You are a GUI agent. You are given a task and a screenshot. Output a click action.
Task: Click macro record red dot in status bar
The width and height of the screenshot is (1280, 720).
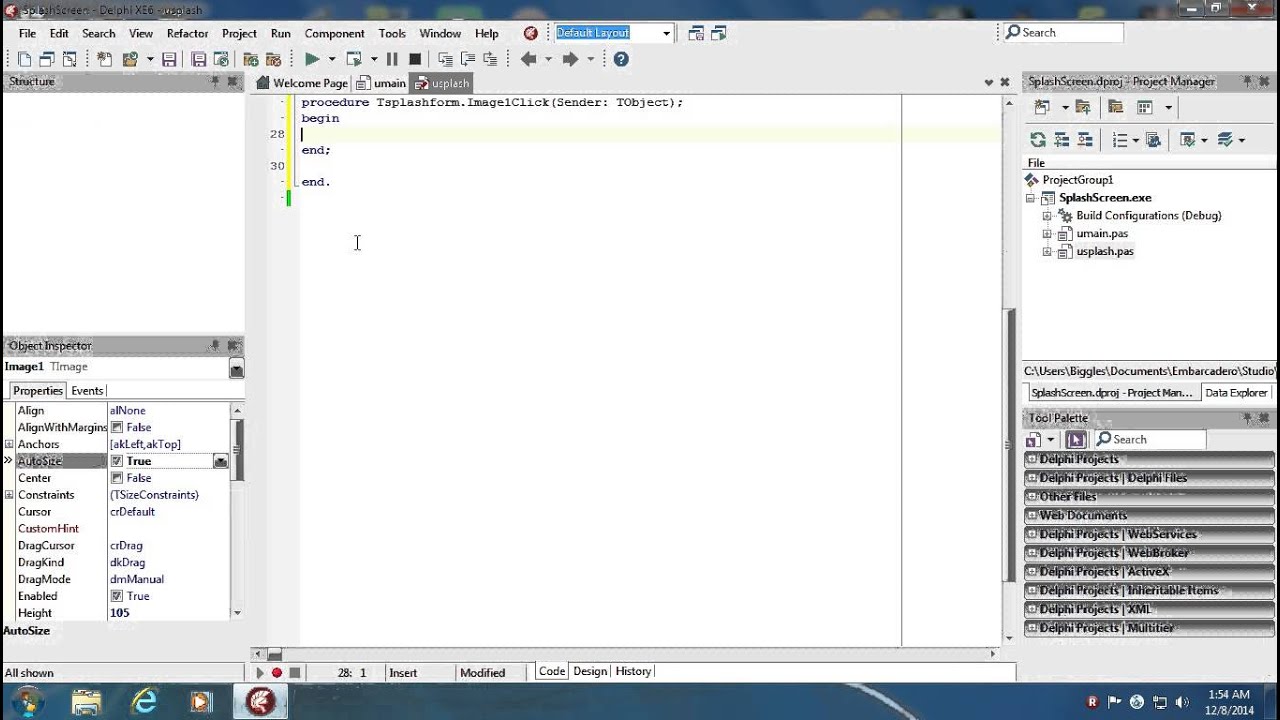(x=277, y=673)
